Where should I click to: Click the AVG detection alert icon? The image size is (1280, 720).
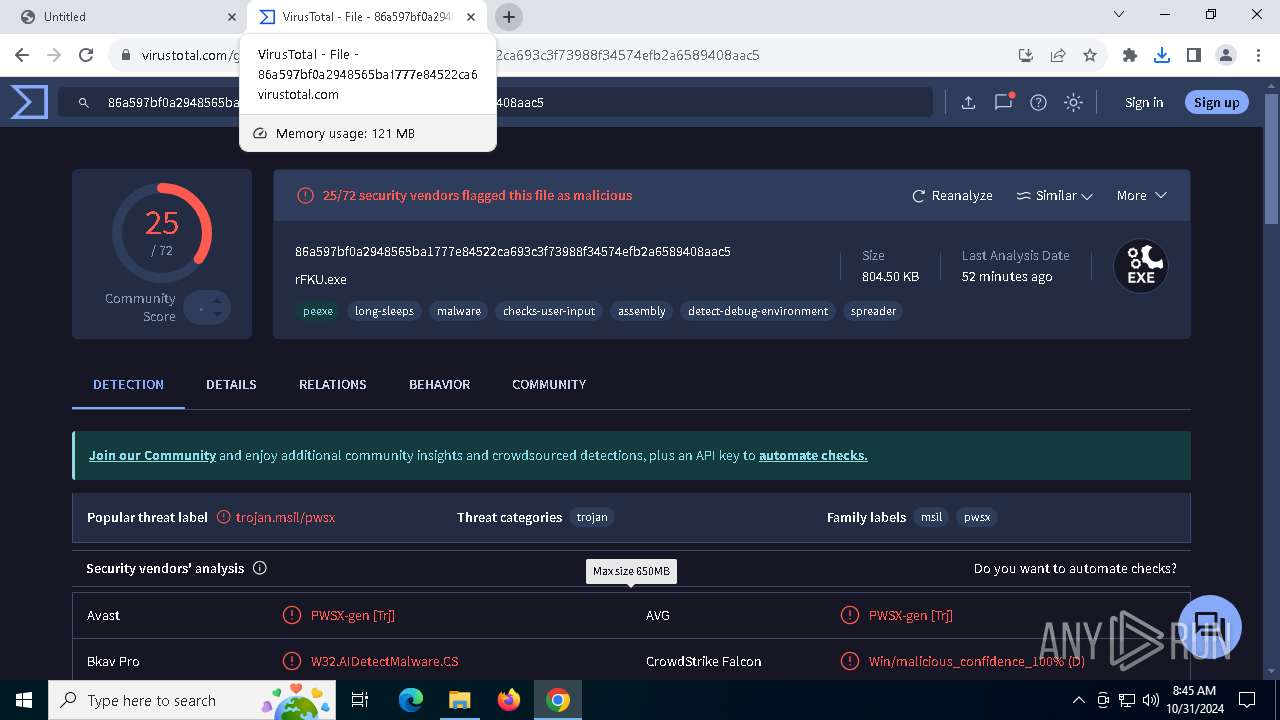pyautogui.click(x=850, y=615)
